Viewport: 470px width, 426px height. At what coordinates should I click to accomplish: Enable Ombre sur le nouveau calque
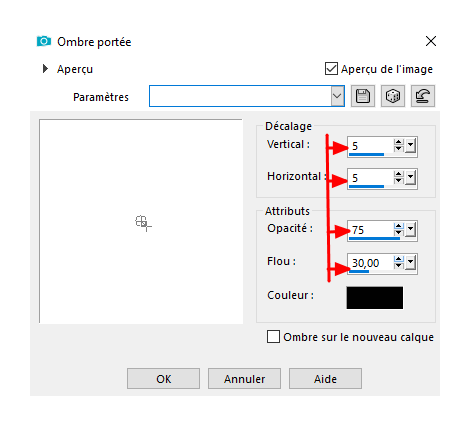(x=273, y=337)
